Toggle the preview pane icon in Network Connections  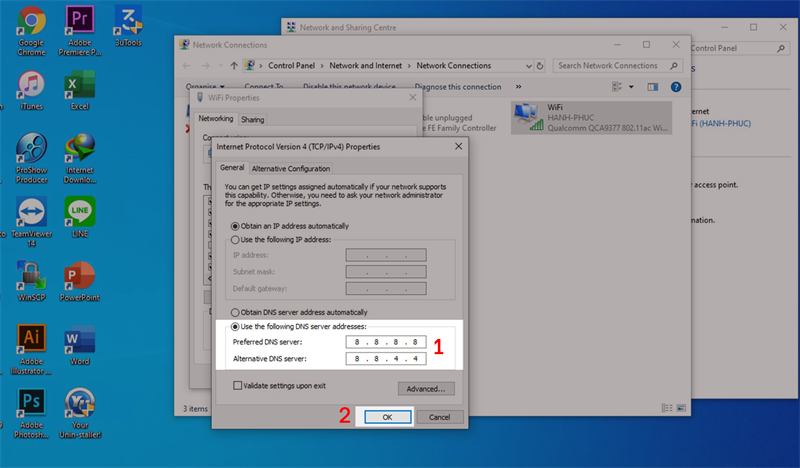(653, 87)
